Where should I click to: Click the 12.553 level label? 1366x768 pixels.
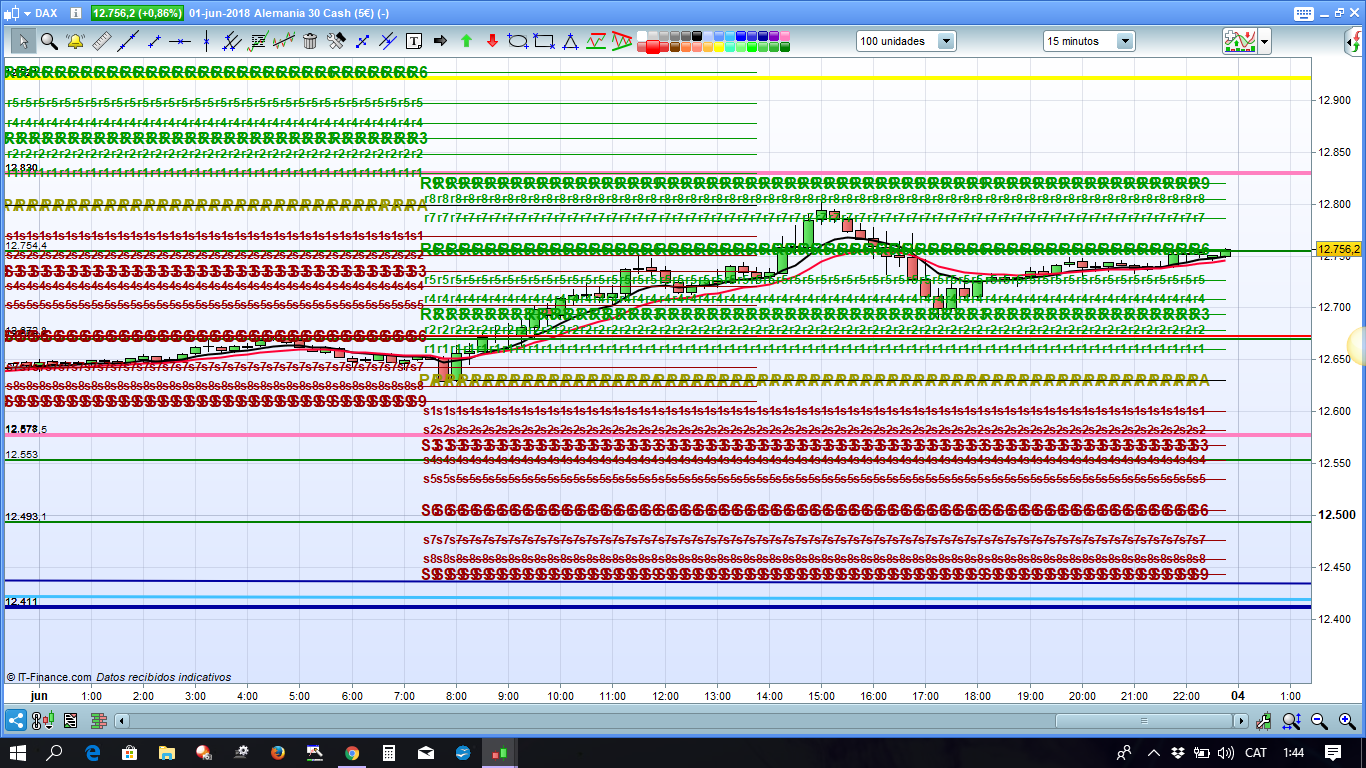coord(22,454)
